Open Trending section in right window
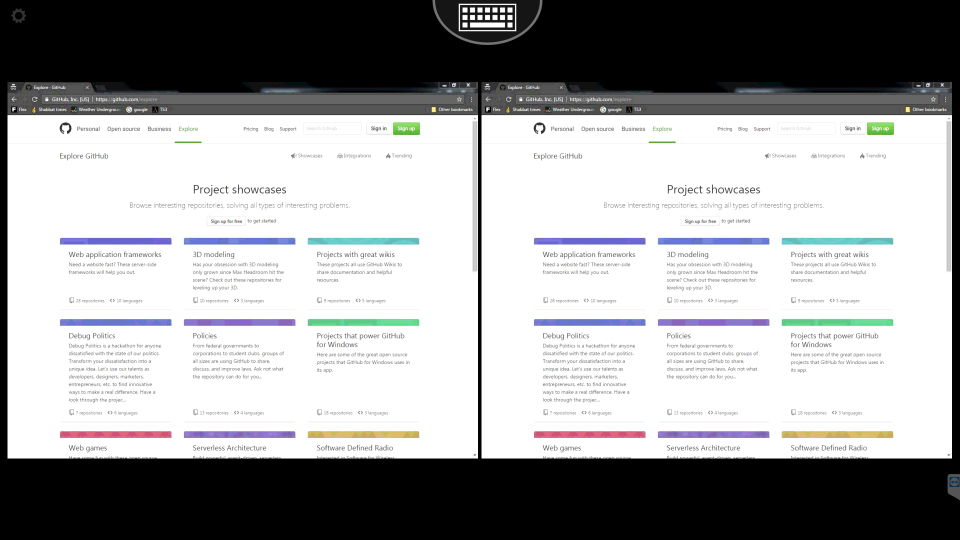This screenshot has height=540, width=960. click(x=872, y=156)
